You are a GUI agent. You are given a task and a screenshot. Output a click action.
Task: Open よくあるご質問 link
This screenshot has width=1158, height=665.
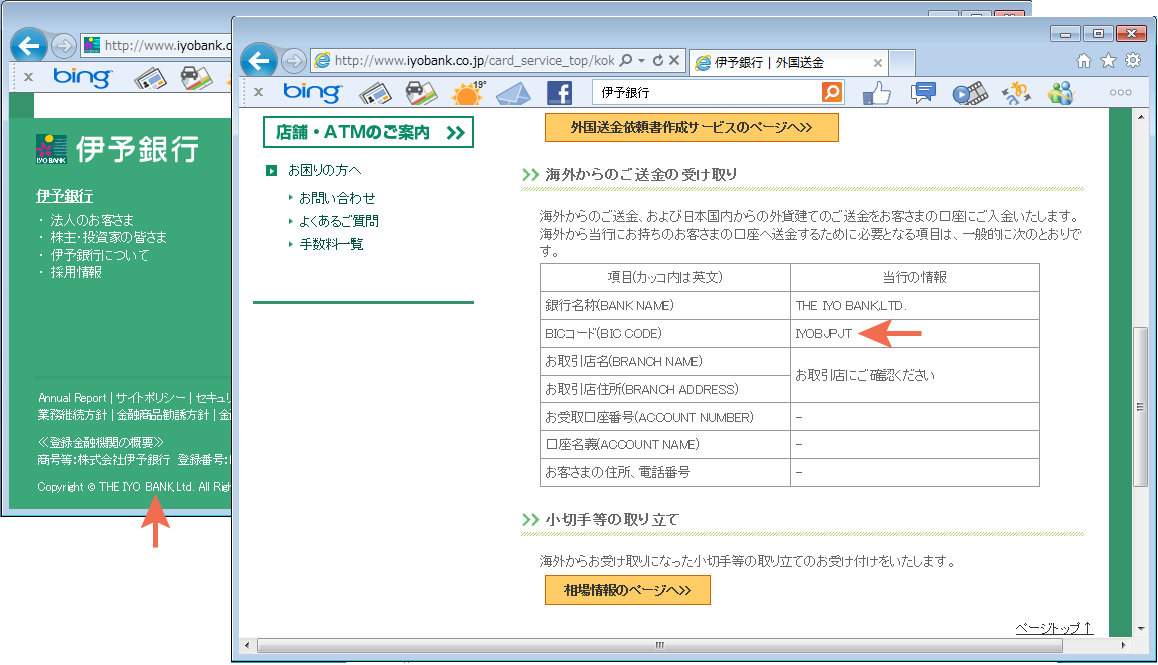[x=338, y=221]
